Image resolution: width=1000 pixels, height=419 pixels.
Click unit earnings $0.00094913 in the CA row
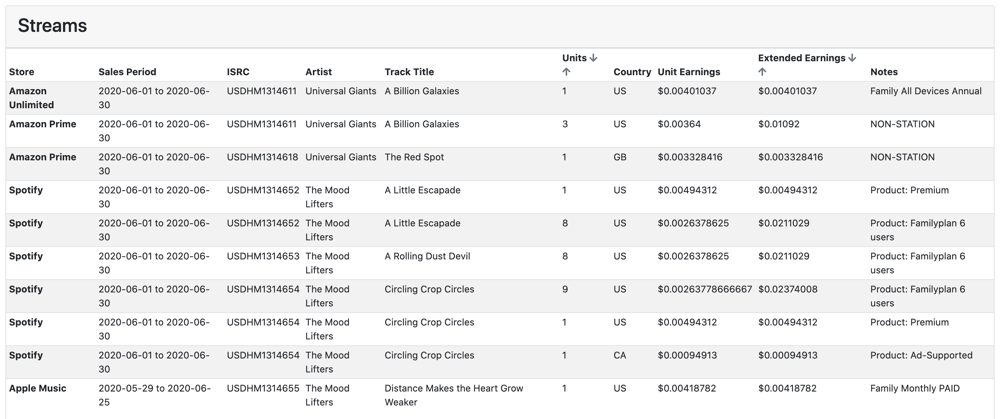pyautogui.click(x=687, y=355)
